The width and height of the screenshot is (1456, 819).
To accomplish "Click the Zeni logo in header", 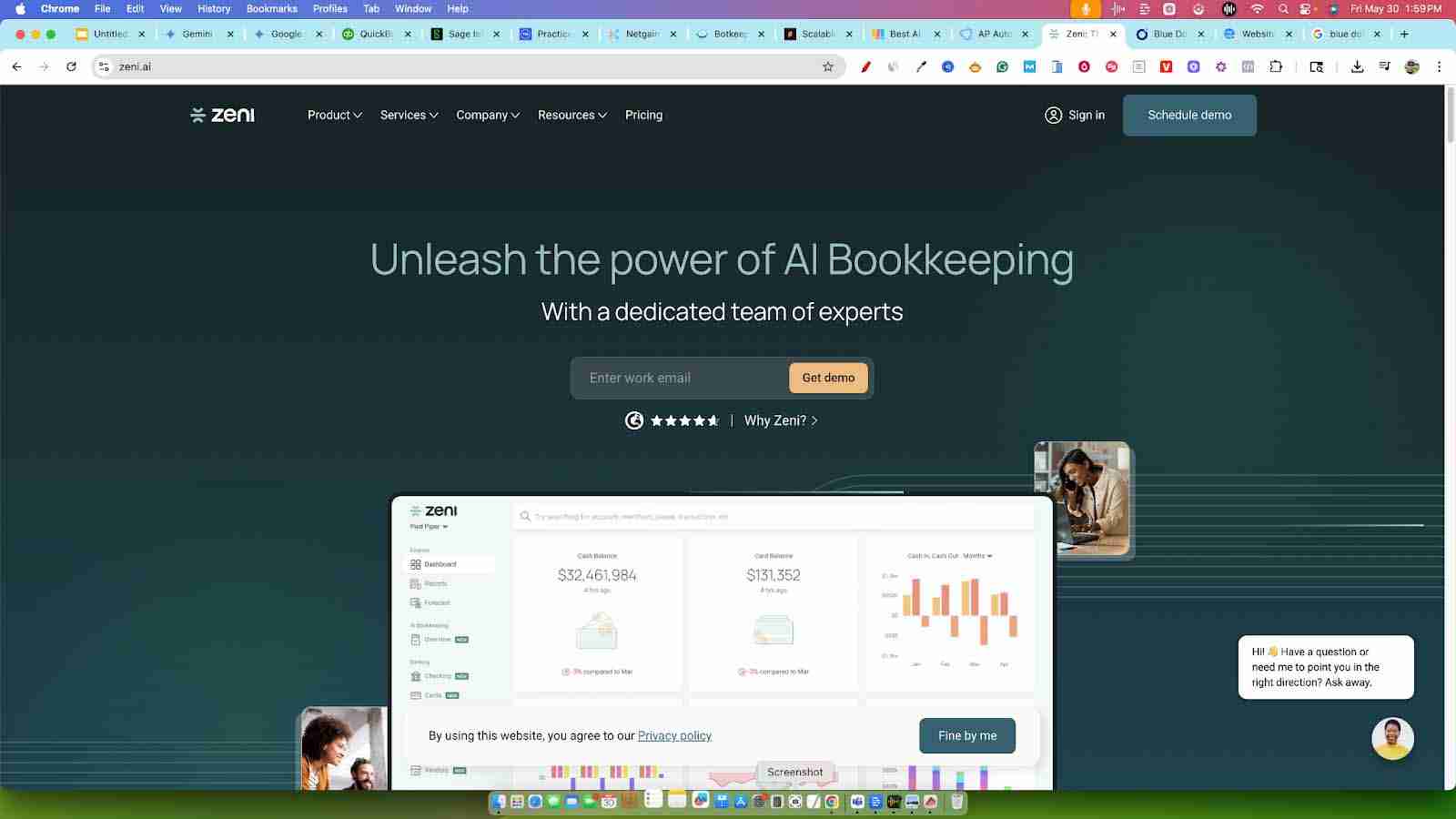I will 223,115.
